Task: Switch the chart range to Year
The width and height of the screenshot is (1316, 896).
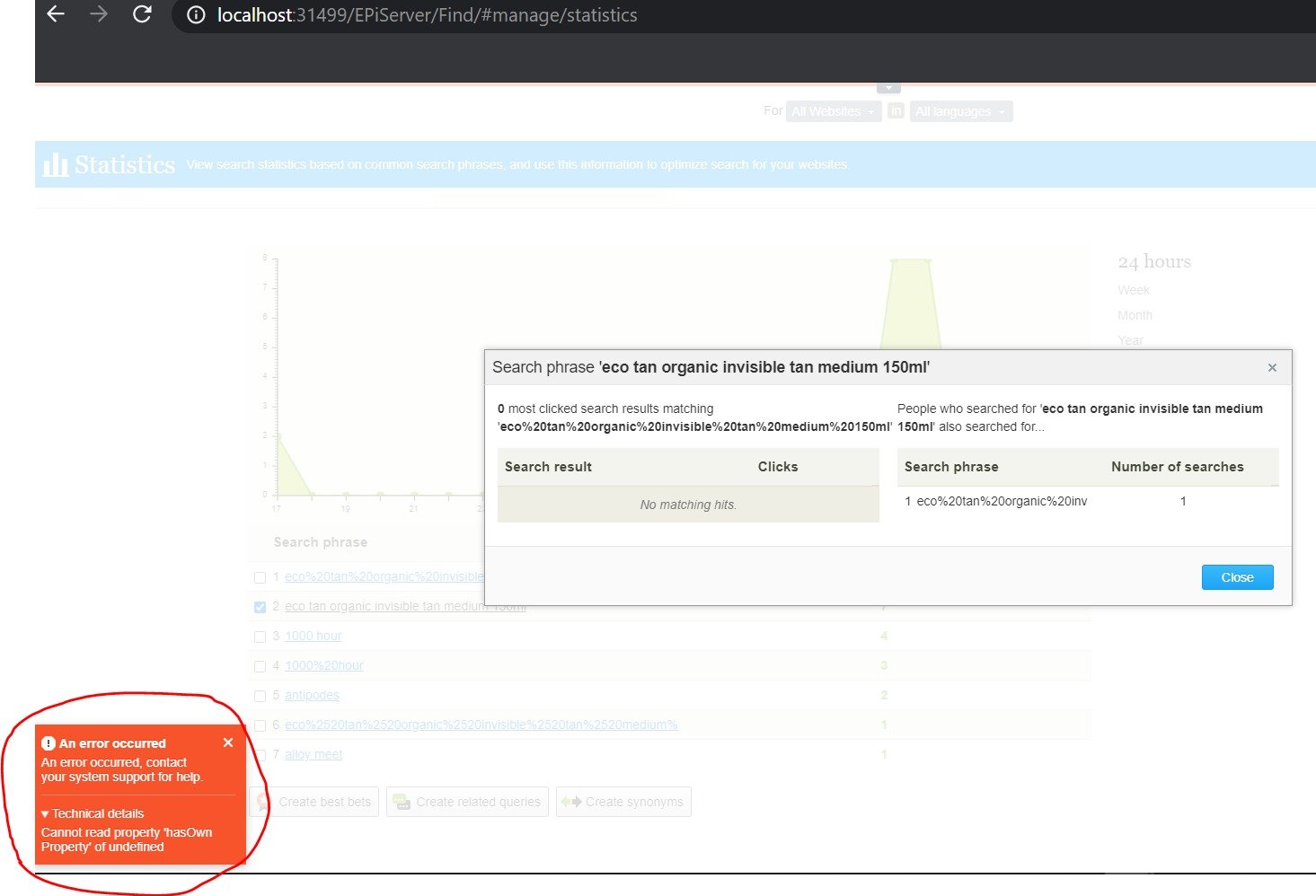Action: 1130,340
